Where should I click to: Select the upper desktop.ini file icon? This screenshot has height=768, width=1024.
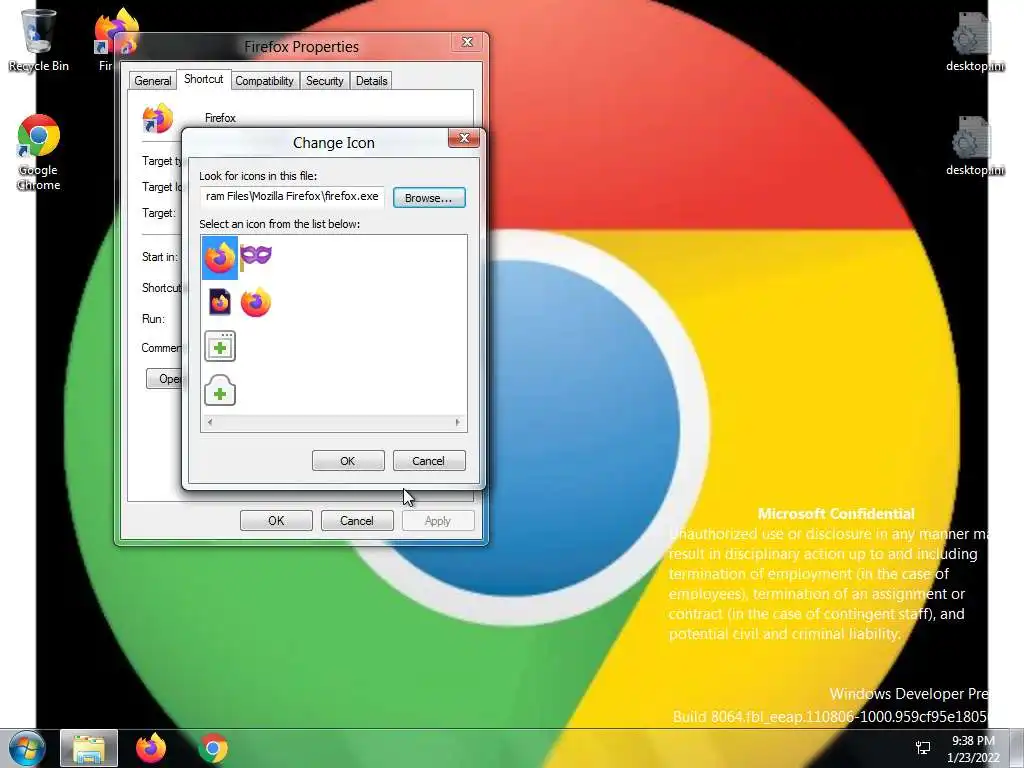975,42
